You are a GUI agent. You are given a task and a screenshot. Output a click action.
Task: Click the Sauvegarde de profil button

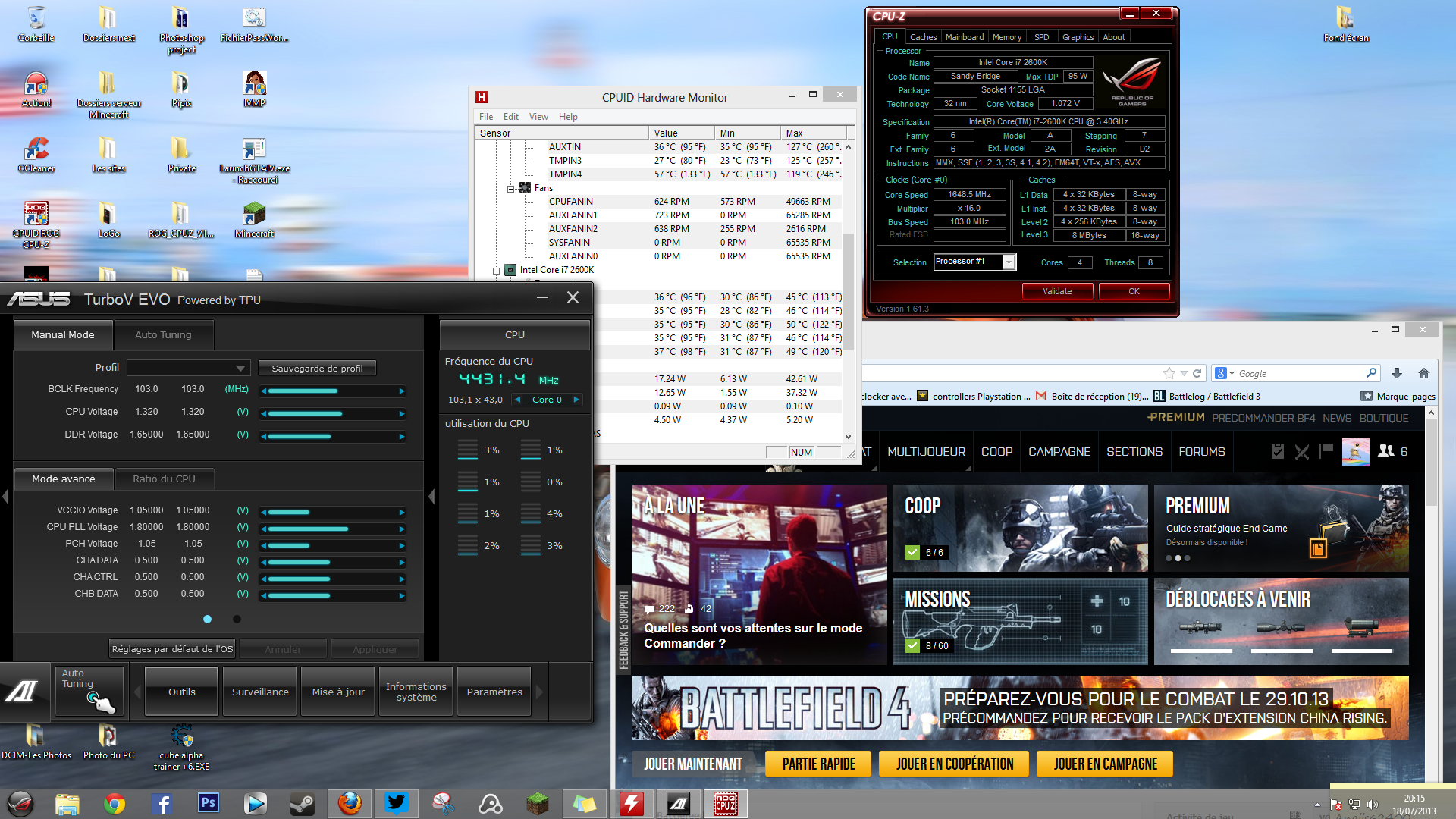tap(317, 368)
